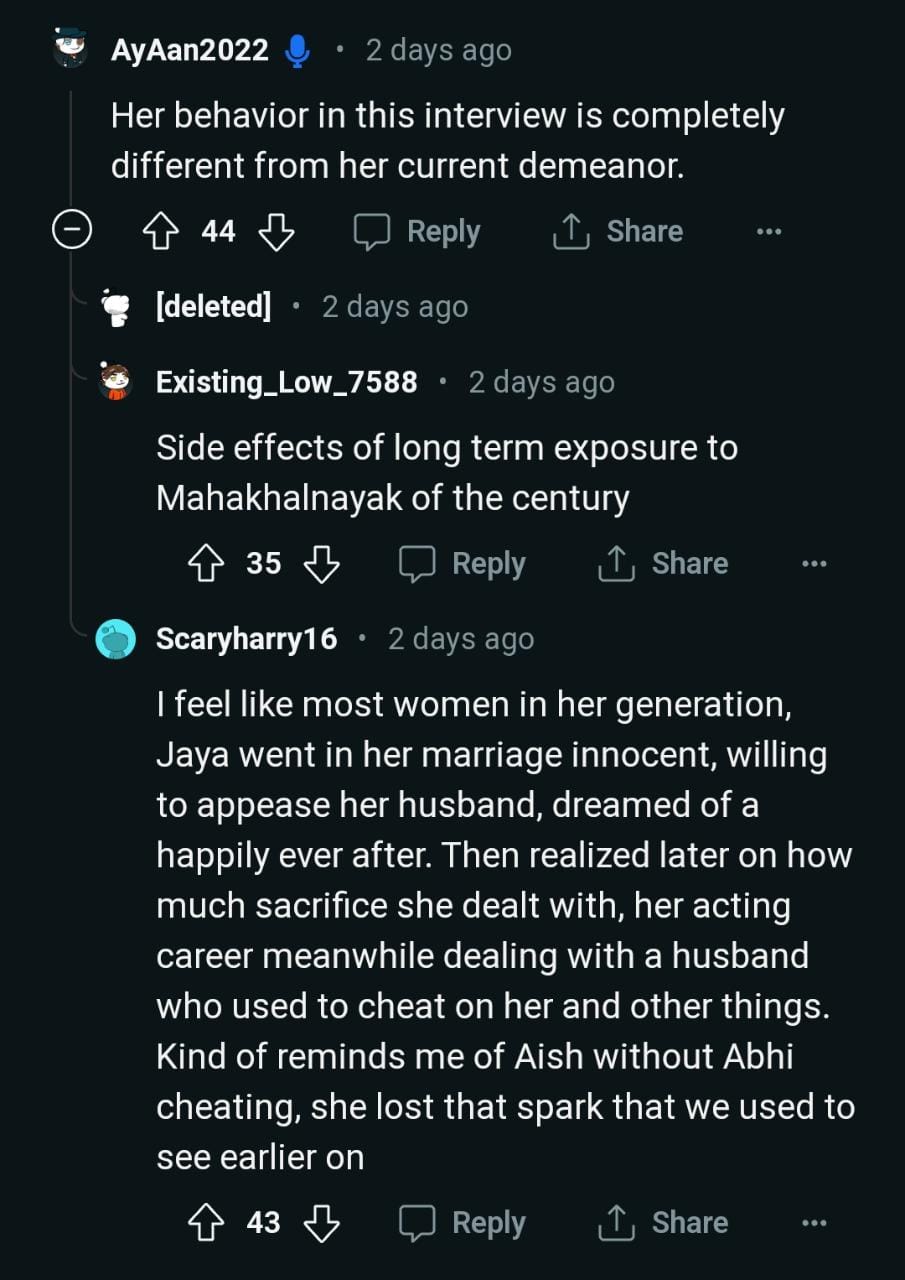Share Existing_Low_7588's comment

tap(663, 564)
